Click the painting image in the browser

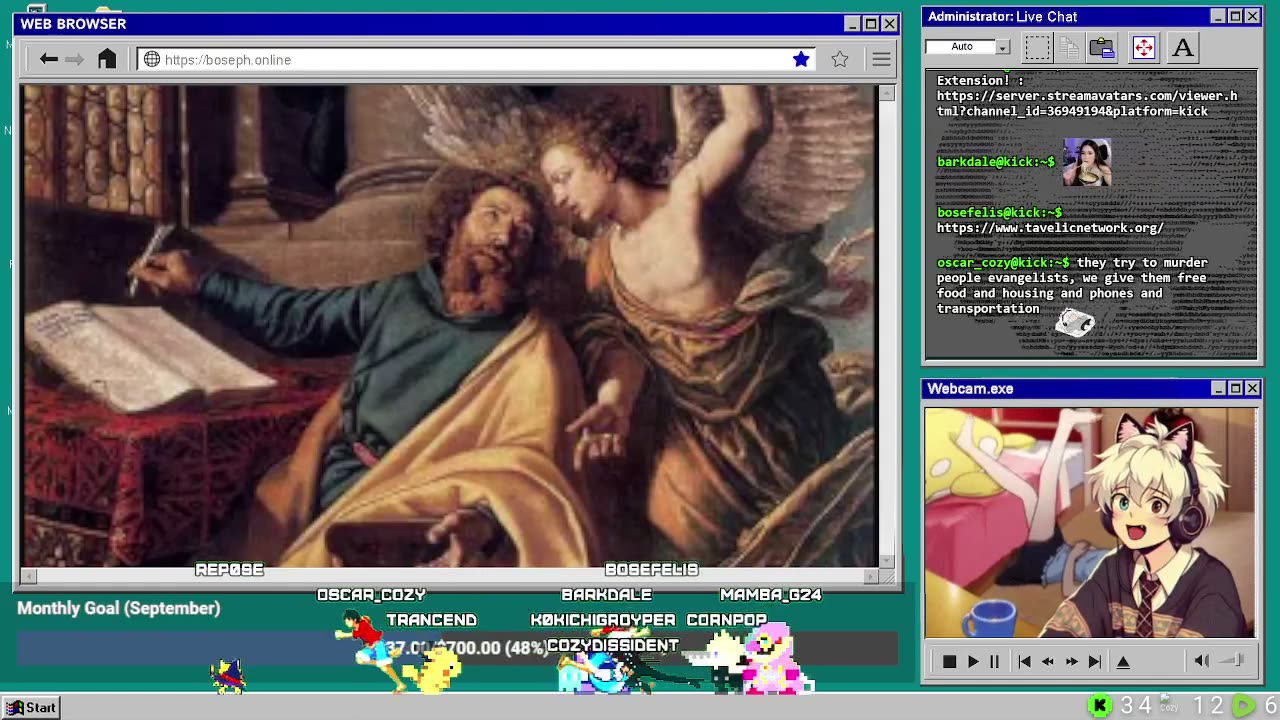click(x=449, y=326)
